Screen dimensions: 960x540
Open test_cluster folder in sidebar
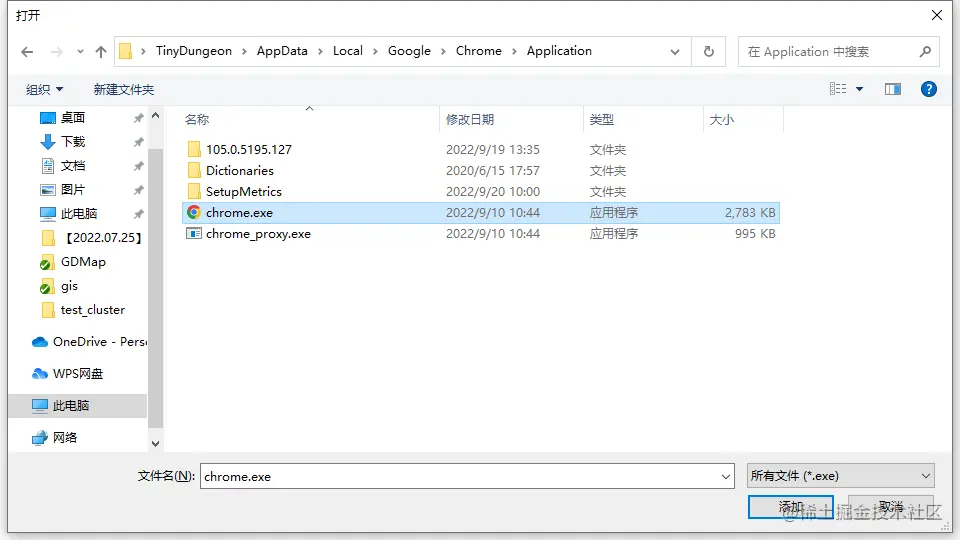click(92, 310)
